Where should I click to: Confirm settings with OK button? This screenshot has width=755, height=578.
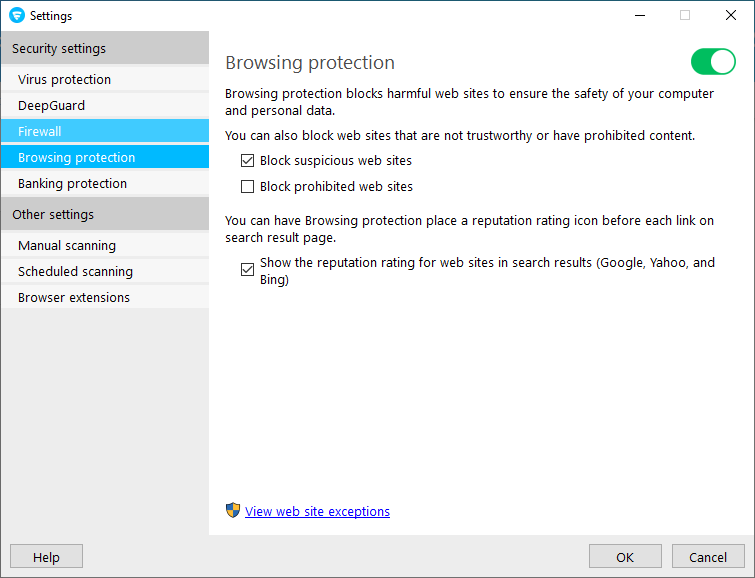tap(625, 557)
